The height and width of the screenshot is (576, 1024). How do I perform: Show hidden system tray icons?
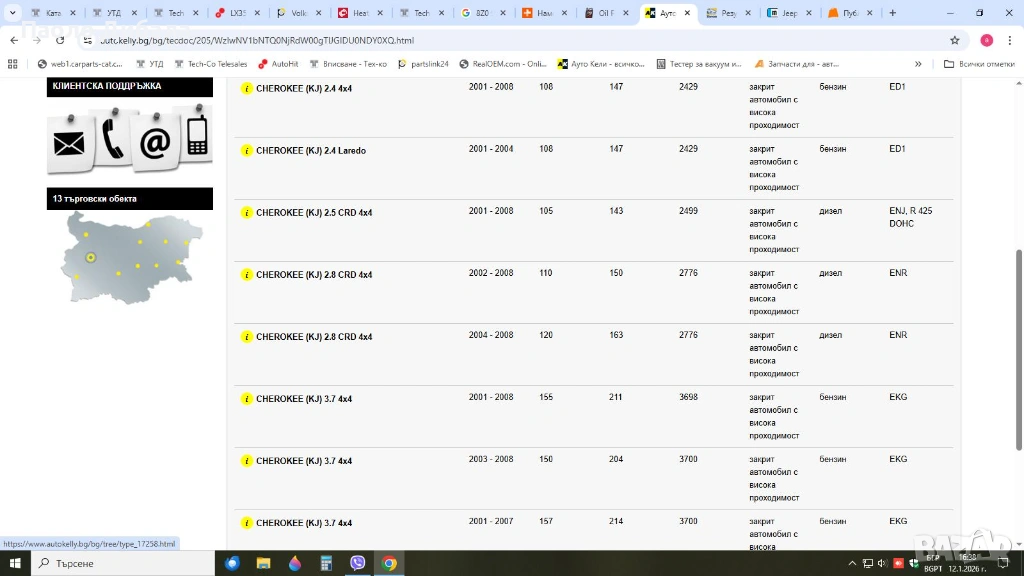852,563
